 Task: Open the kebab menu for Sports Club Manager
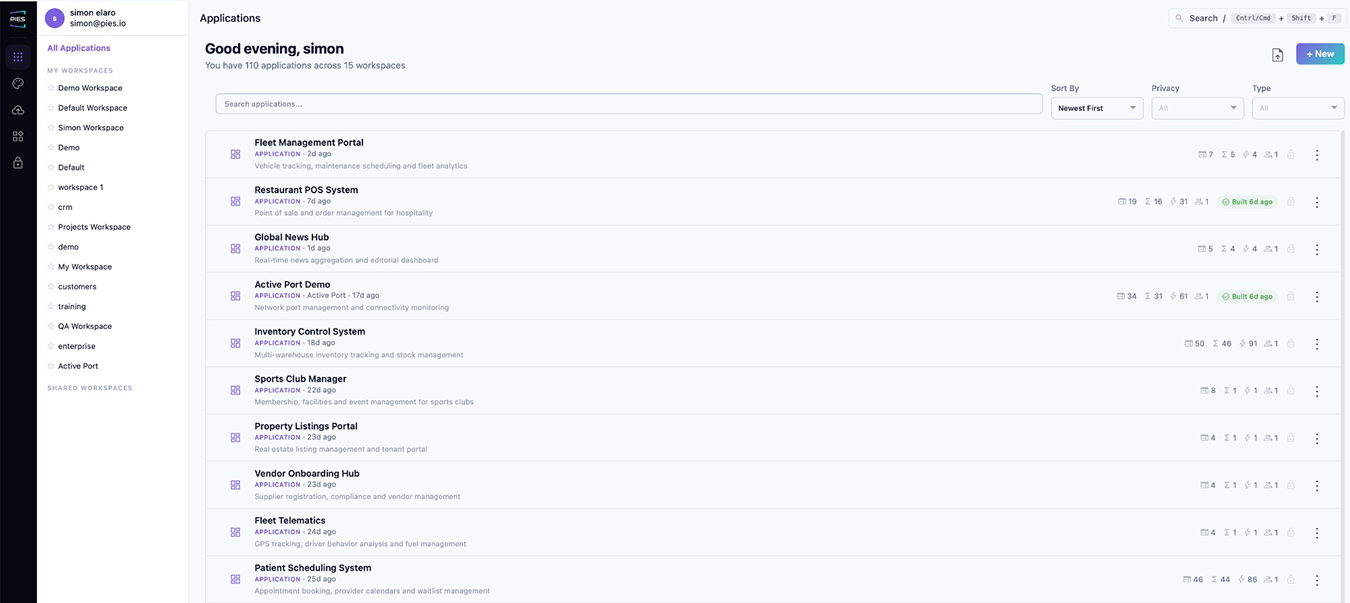(1317, 391)
